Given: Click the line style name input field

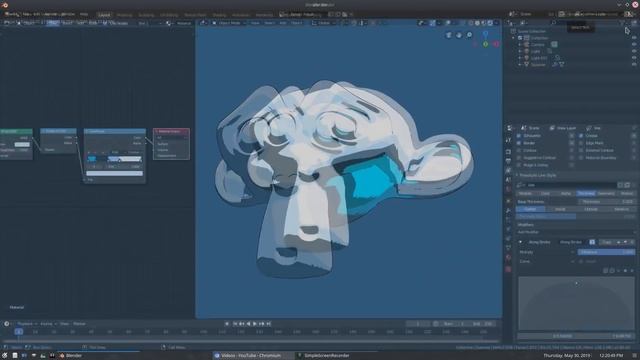Looking at the screenshot, I should point(571,185).
